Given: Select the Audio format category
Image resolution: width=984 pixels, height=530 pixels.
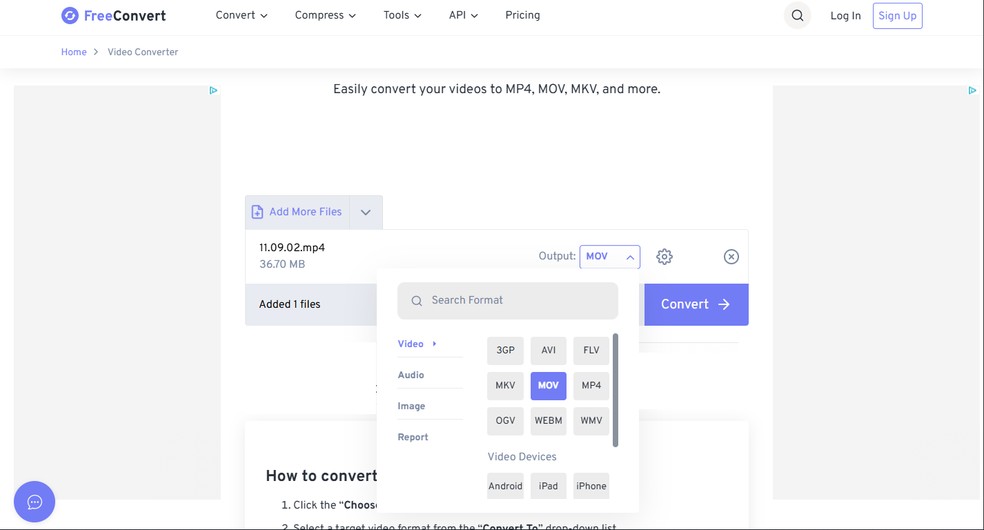Looking at the screenshot, I should click(411, 375).
